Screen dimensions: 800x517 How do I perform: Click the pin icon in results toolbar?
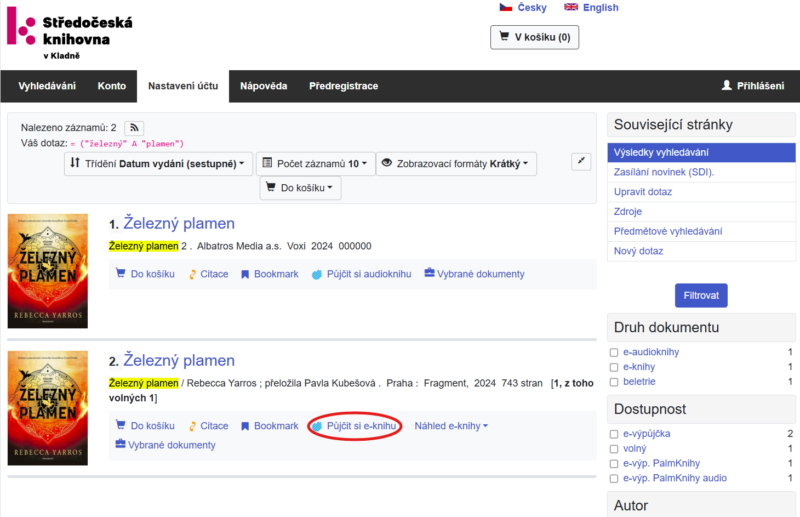(x=581, y=162)
